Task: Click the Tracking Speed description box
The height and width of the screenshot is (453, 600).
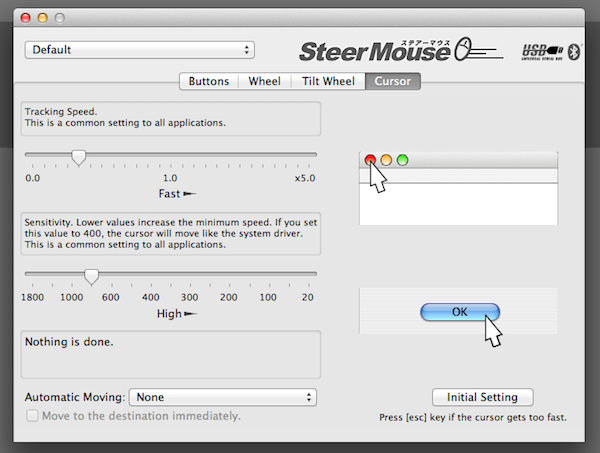Action: tap(171, 119)
